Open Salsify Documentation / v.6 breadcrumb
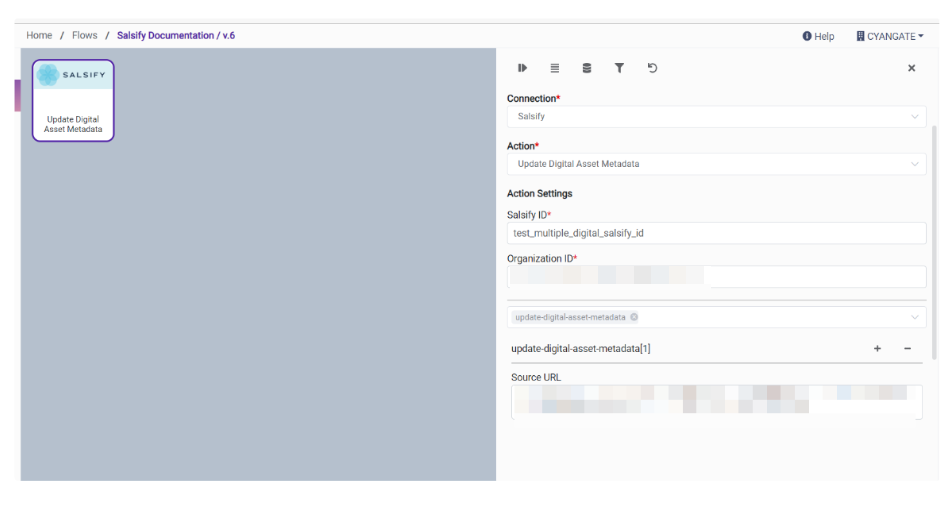Image resolution: width=948 pixels, height=506 pixels. (176, 35)
